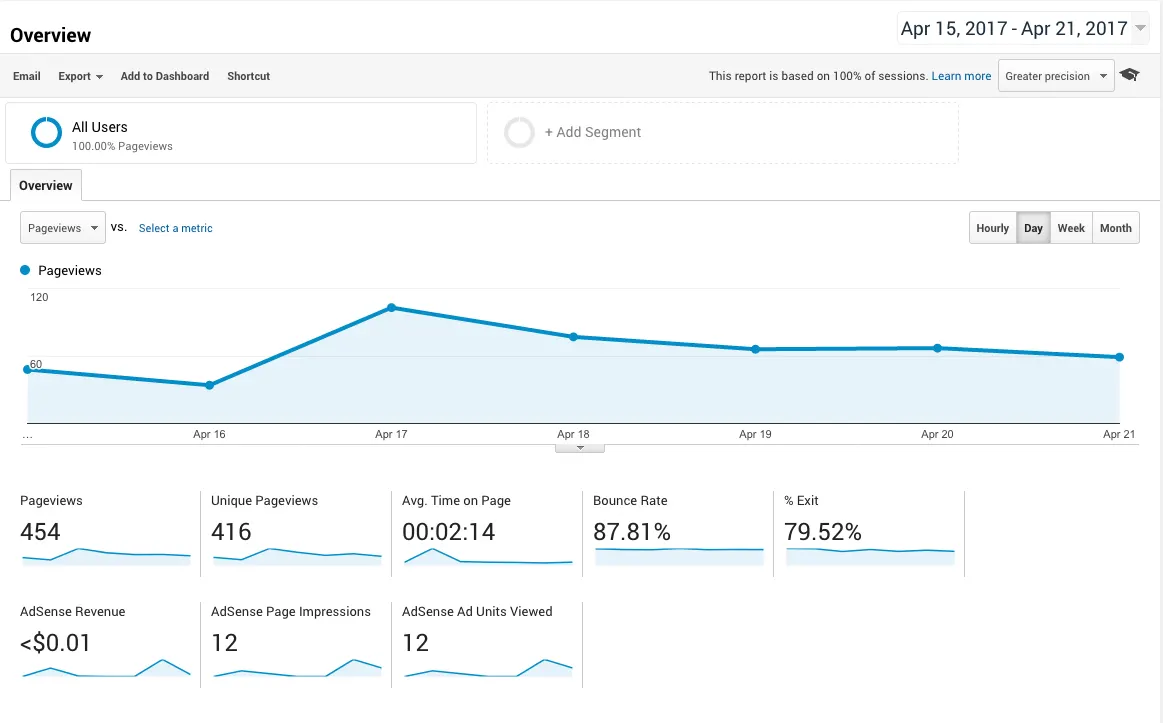Switch chart granularity to Month
The height and width of the screenshot is (723, 1163).
[1116, 228]
